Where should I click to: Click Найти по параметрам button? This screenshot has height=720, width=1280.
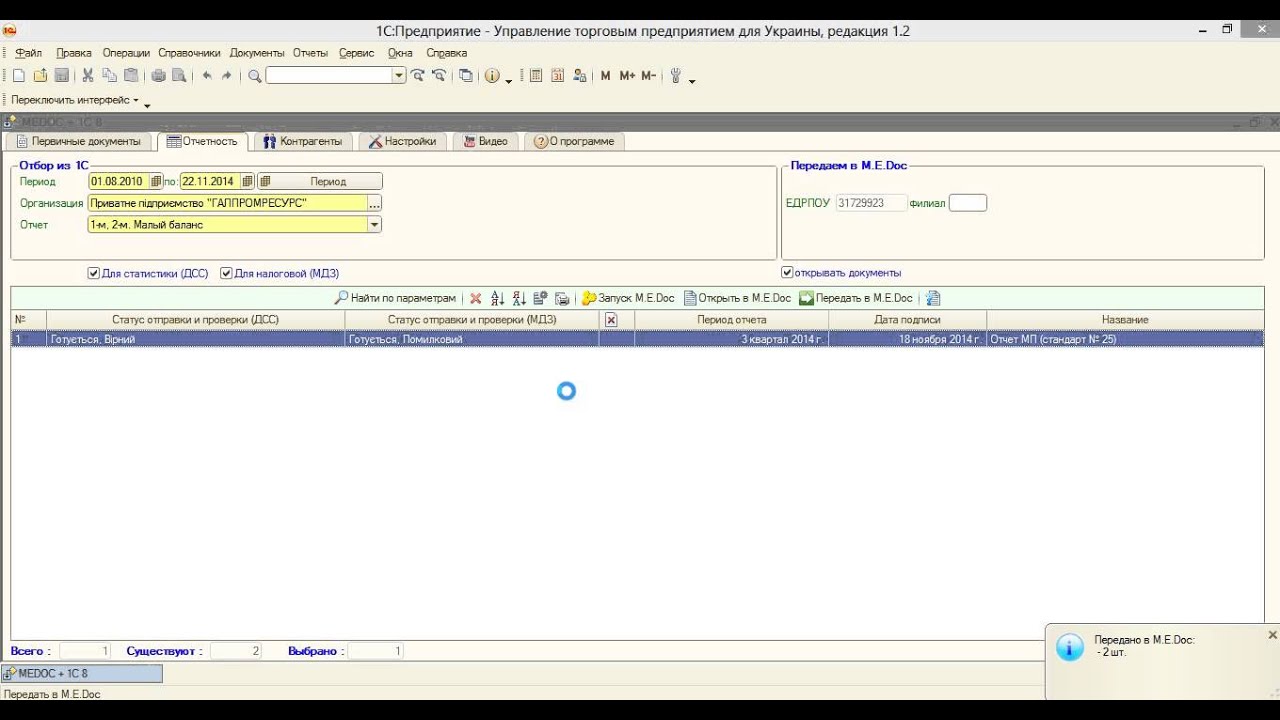(395, 298)
